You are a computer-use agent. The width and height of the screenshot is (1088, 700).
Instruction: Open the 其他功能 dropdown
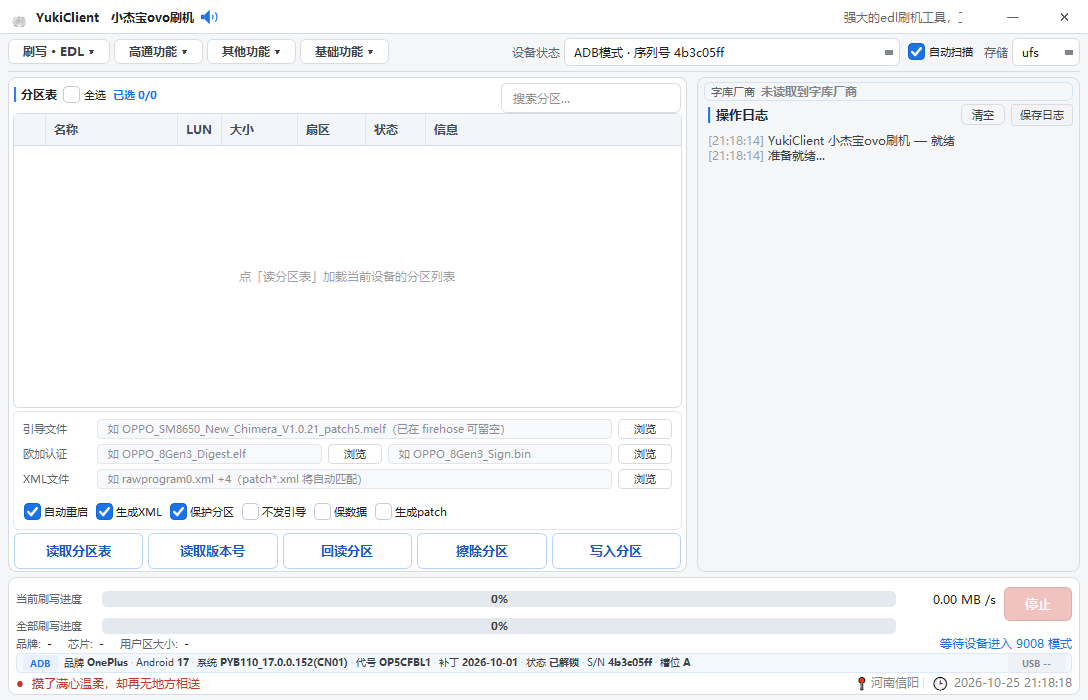(x=251, y=52)
